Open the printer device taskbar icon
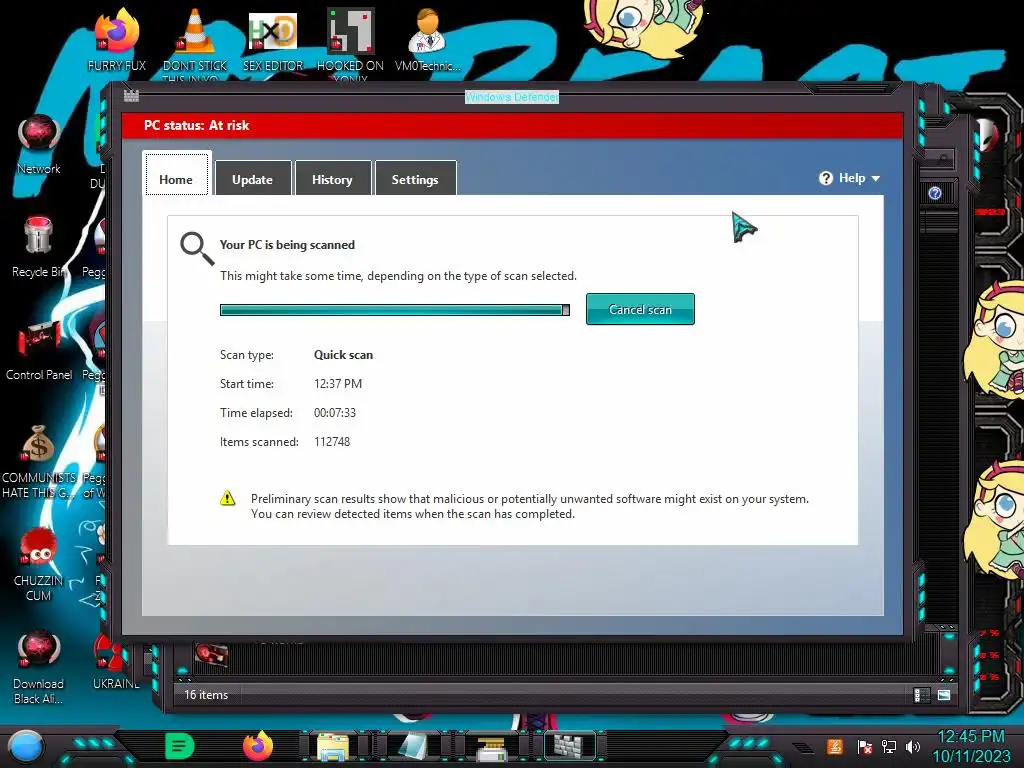The image size is (1024, 768). [x=492, y=748]
